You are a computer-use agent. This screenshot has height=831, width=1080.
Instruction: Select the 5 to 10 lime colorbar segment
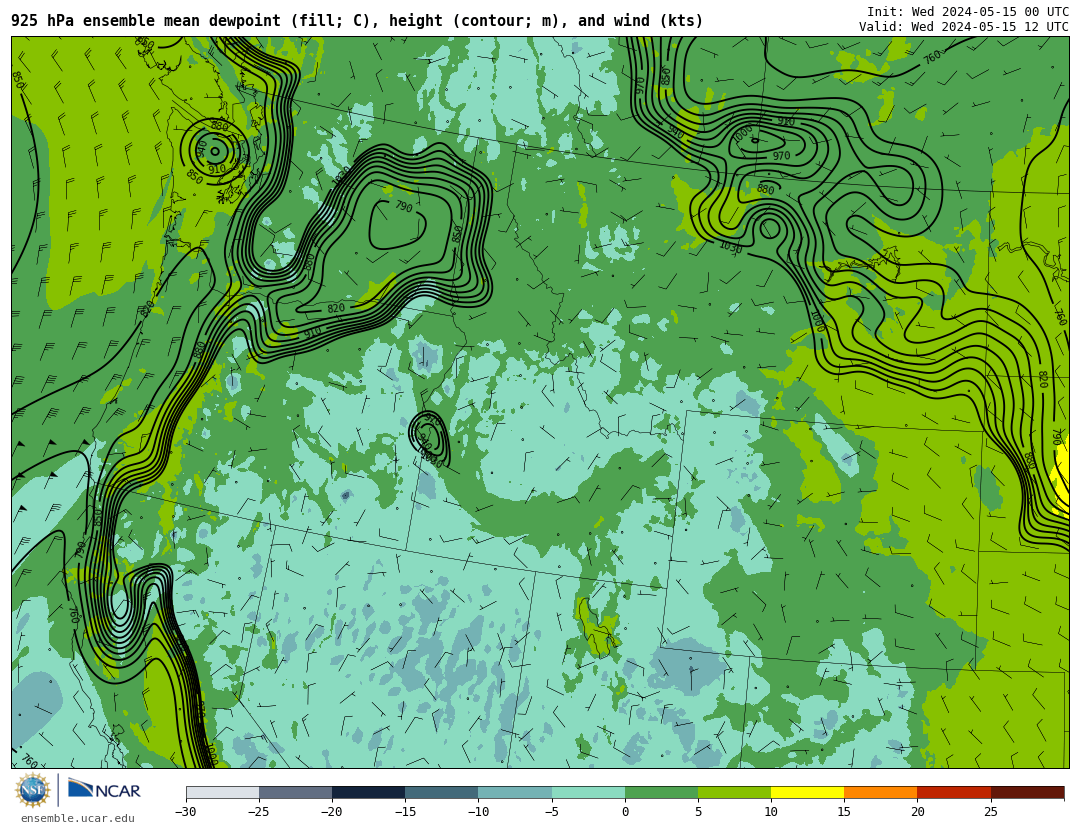click(734, 792)
